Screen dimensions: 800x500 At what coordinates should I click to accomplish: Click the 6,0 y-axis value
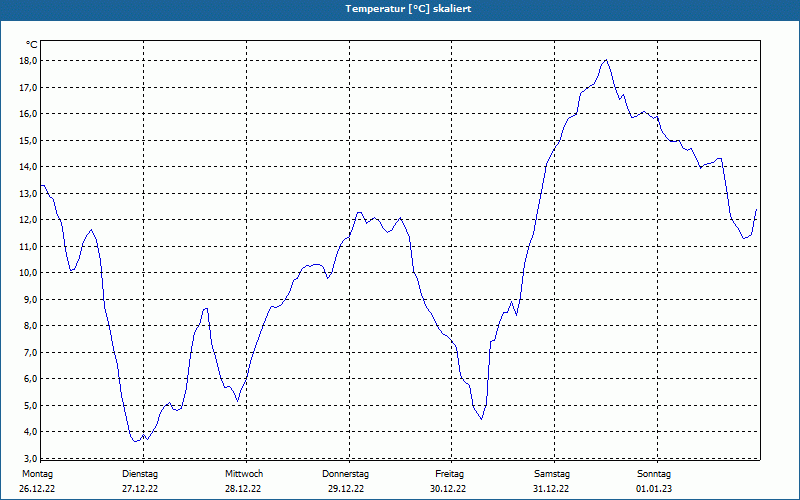(30, 379)
